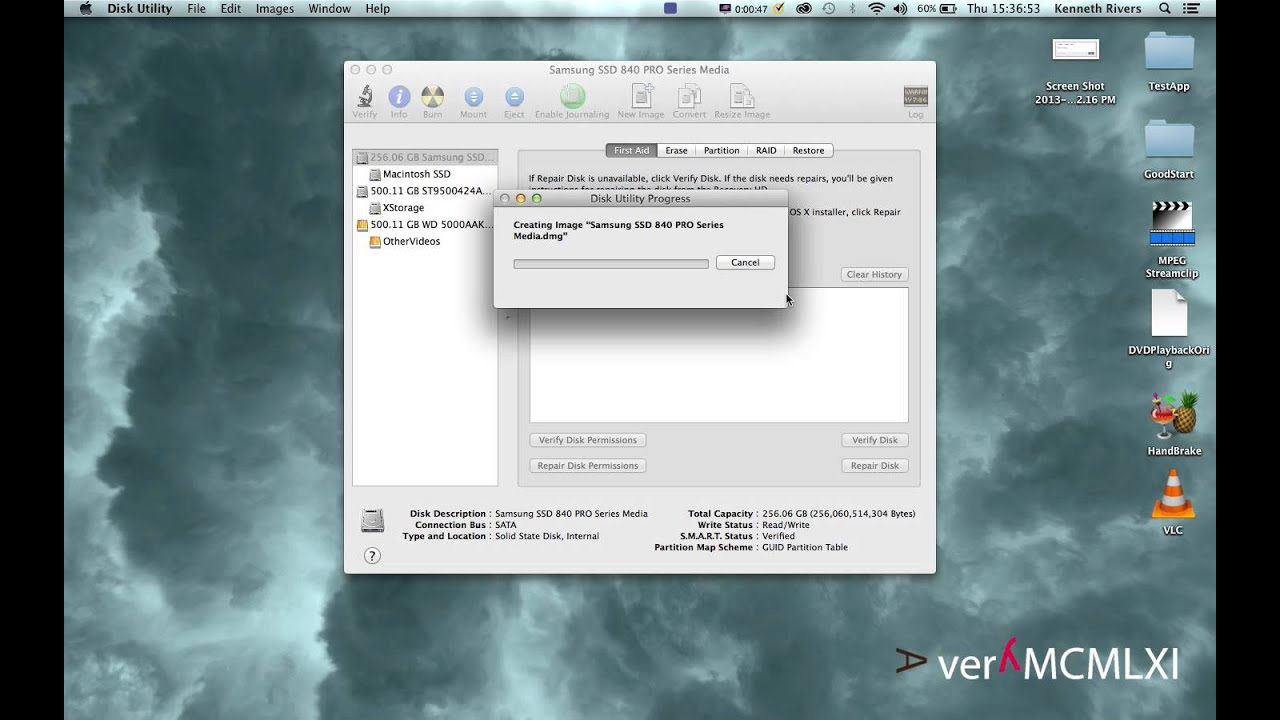Select the TestApp folder on desktop

(x=1168, y=62)
